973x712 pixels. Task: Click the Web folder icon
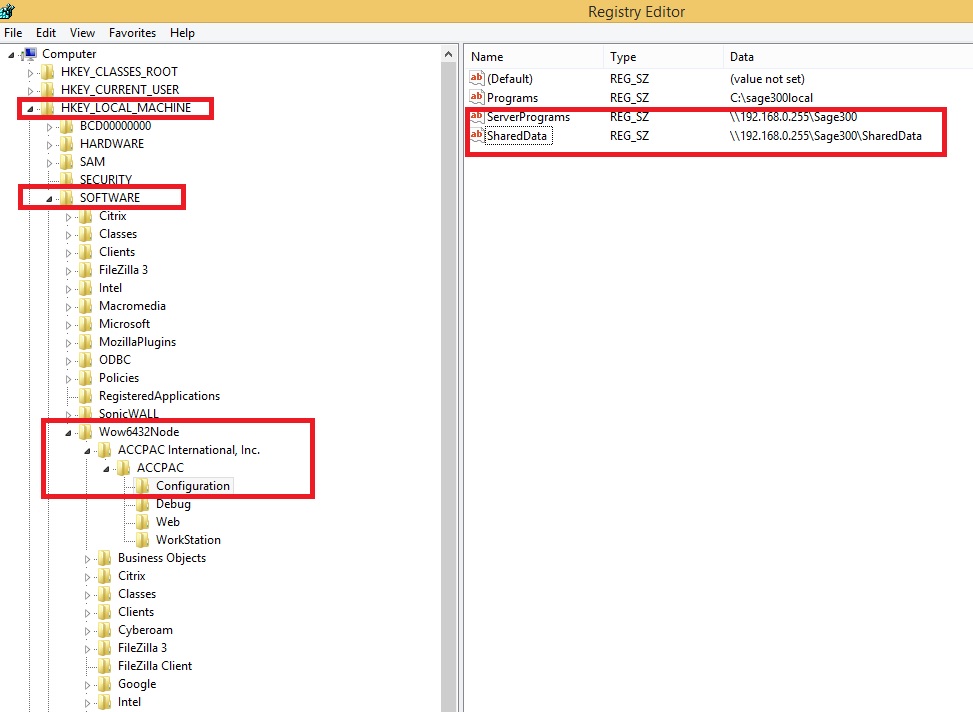pyautogui.click(x=143, y=522)
